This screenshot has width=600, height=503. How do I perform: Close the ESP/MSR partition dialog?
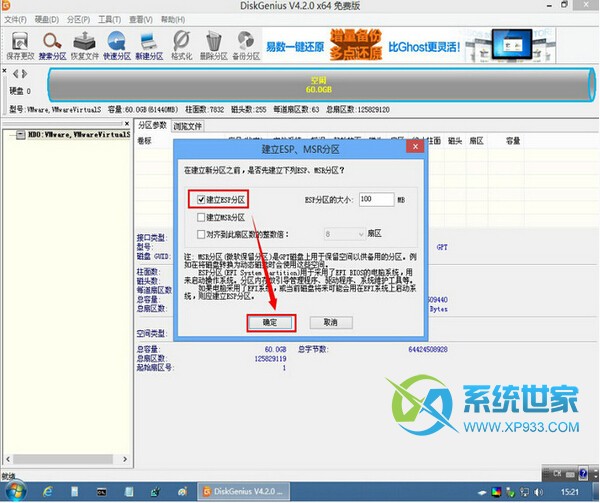(415, 147)
